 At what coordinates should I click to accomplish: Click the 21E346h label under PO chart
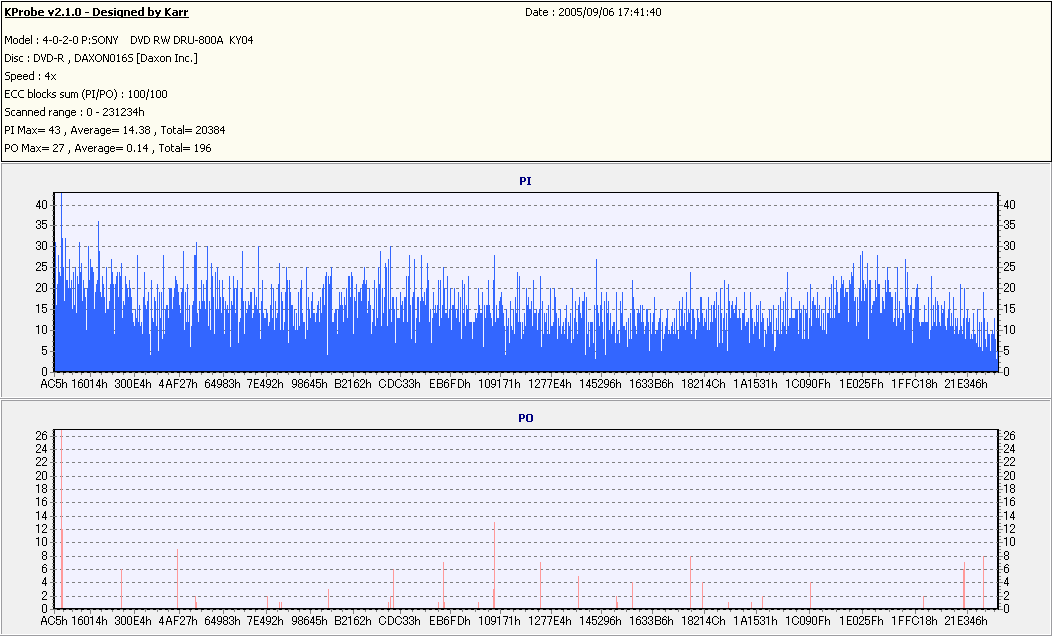point(966,621)
